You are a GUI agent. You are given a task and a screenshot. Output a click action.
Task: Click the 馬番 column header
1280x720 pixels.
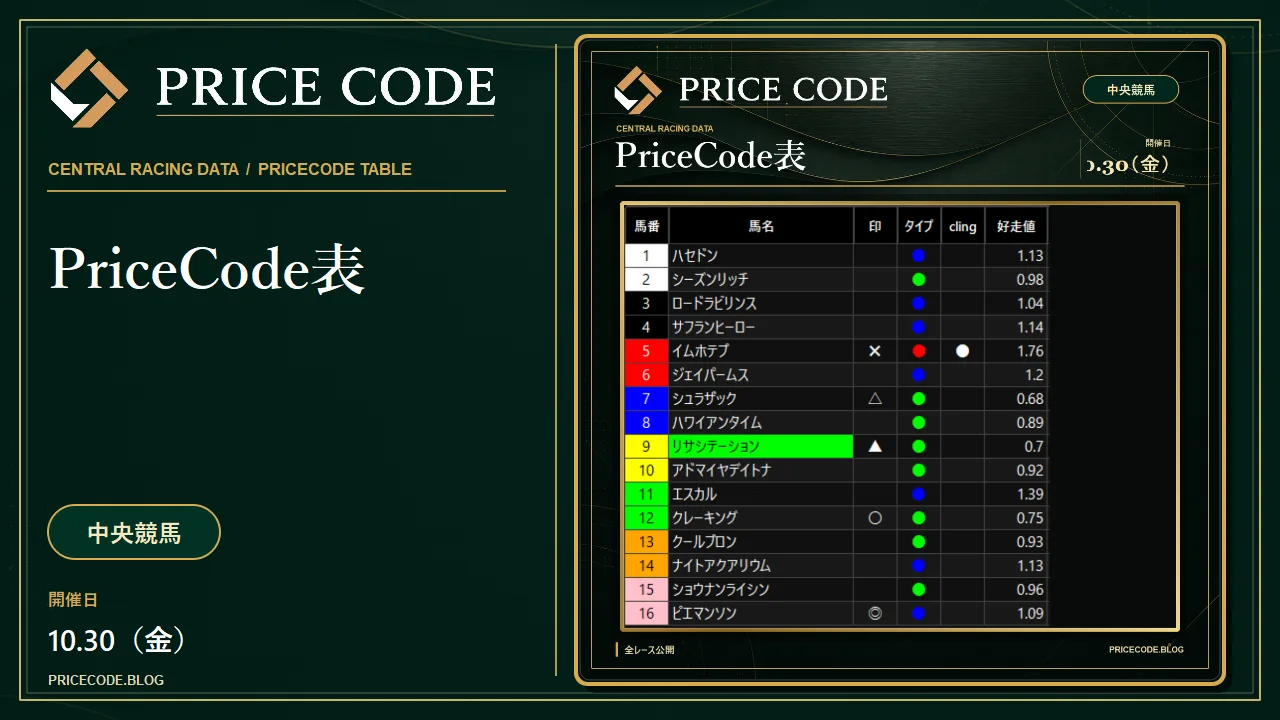click(647, 227)
